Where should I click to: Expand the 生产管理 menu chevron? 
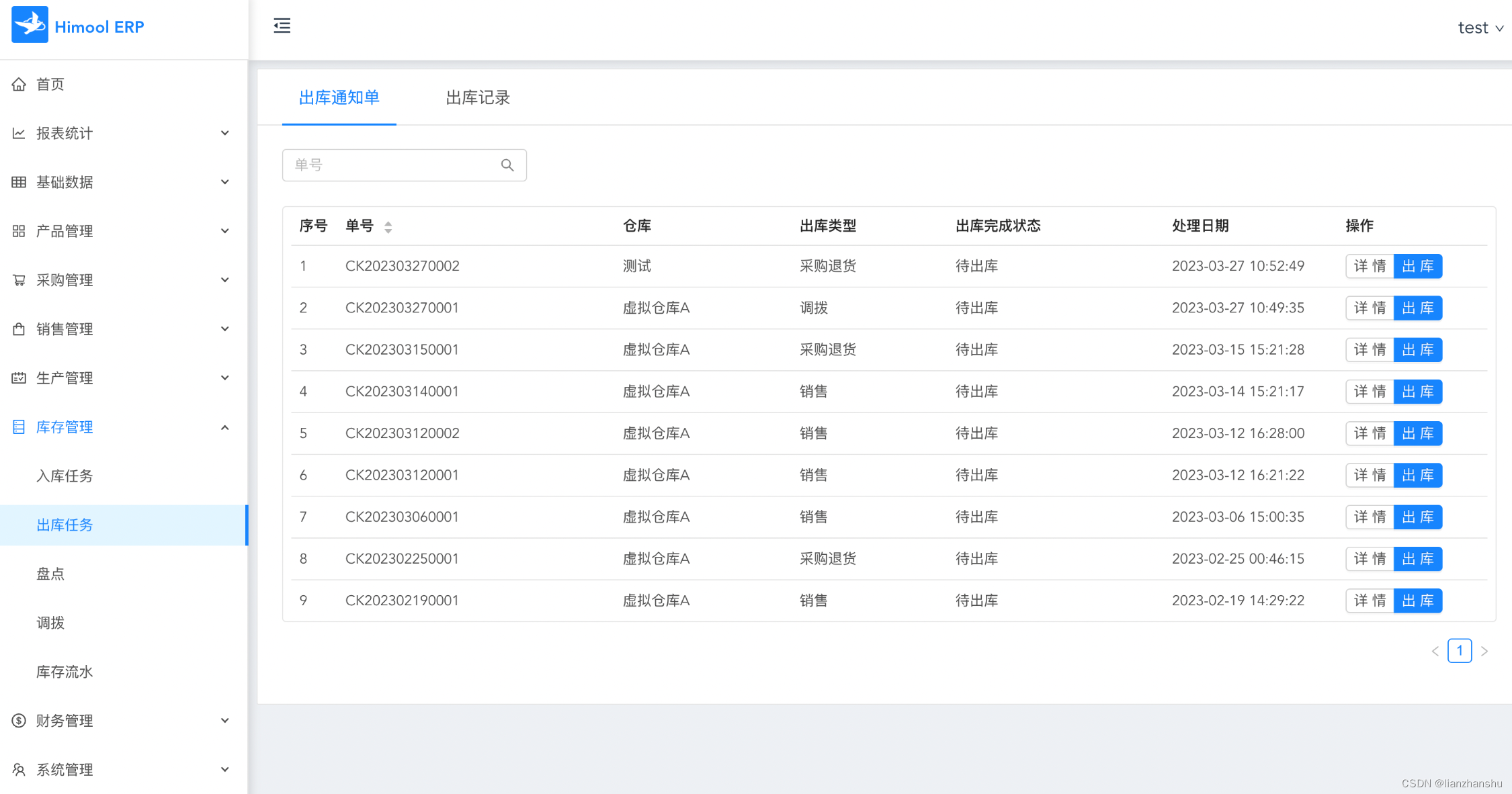pos(225,378)
